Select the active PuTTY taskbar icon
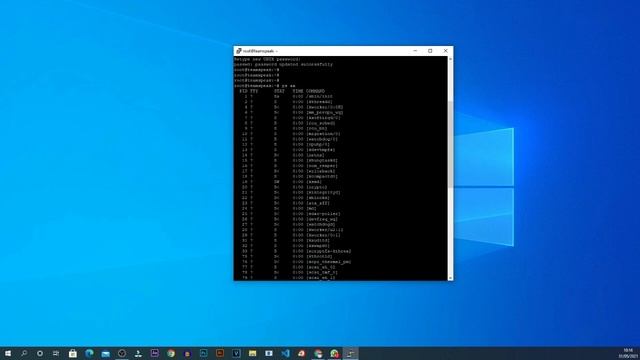Viewport: 640px width, 360px height. 351,353
